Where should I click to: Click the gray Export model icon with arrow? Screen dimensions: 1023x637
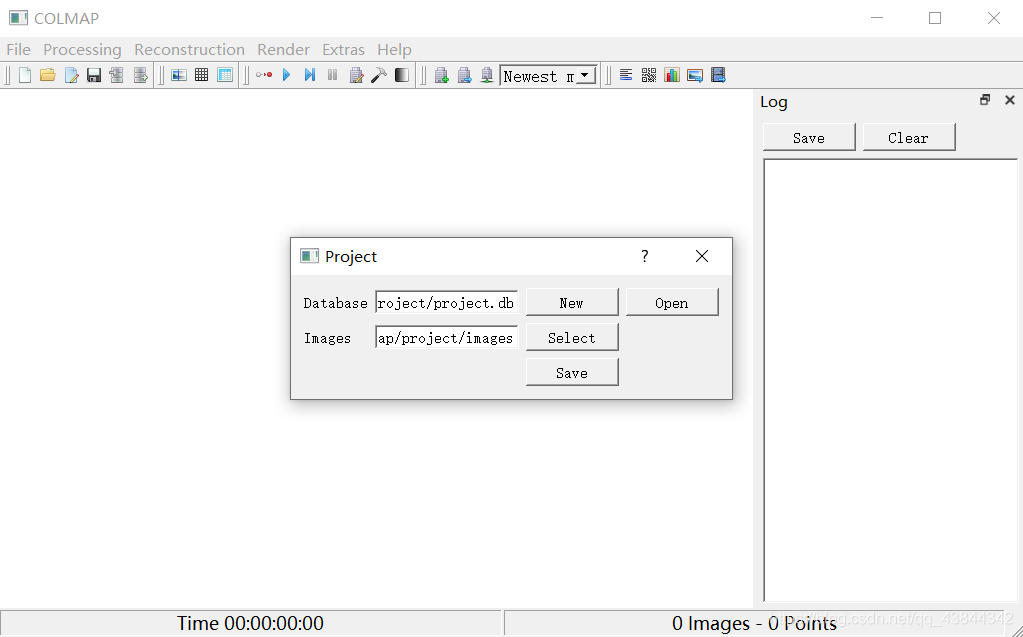tap(140, 75)
